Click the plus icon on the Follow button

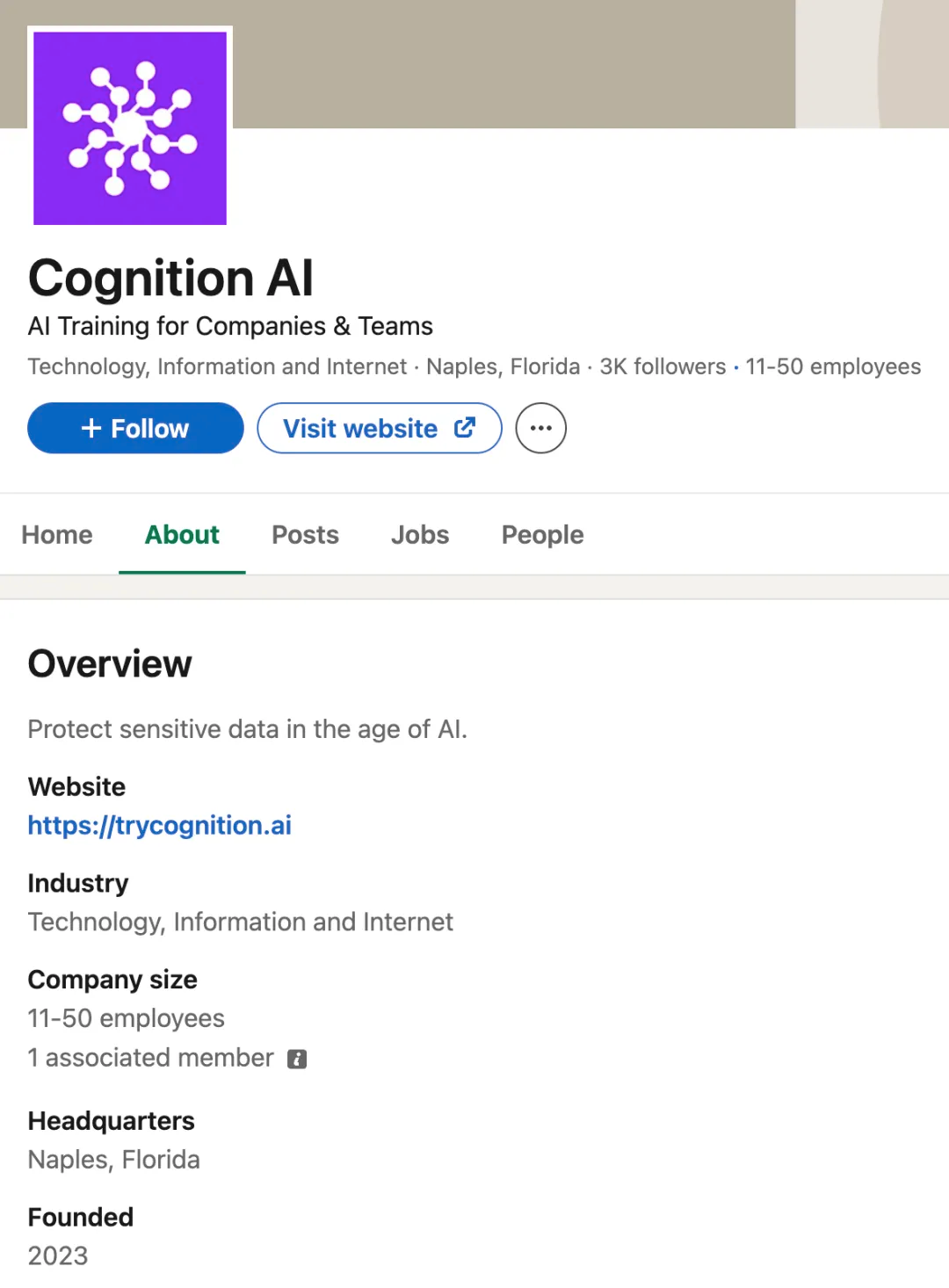[x=91, y=428]
